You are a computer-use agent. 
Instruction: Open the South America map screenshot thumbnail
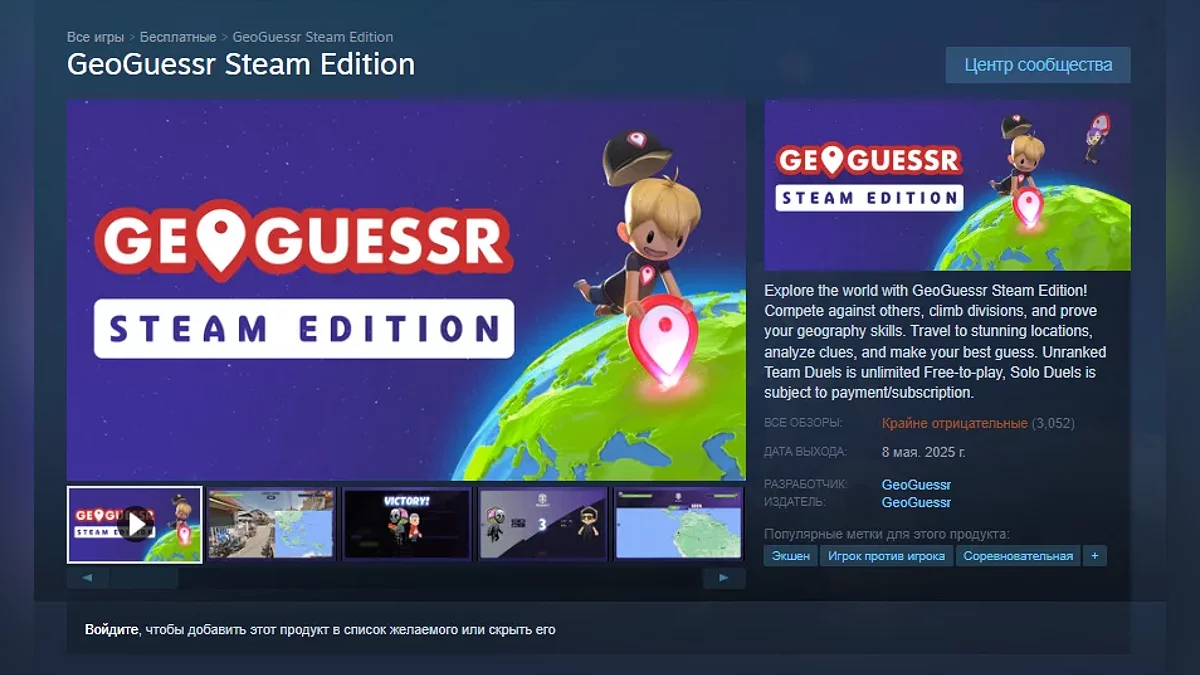tap(678, 524)
